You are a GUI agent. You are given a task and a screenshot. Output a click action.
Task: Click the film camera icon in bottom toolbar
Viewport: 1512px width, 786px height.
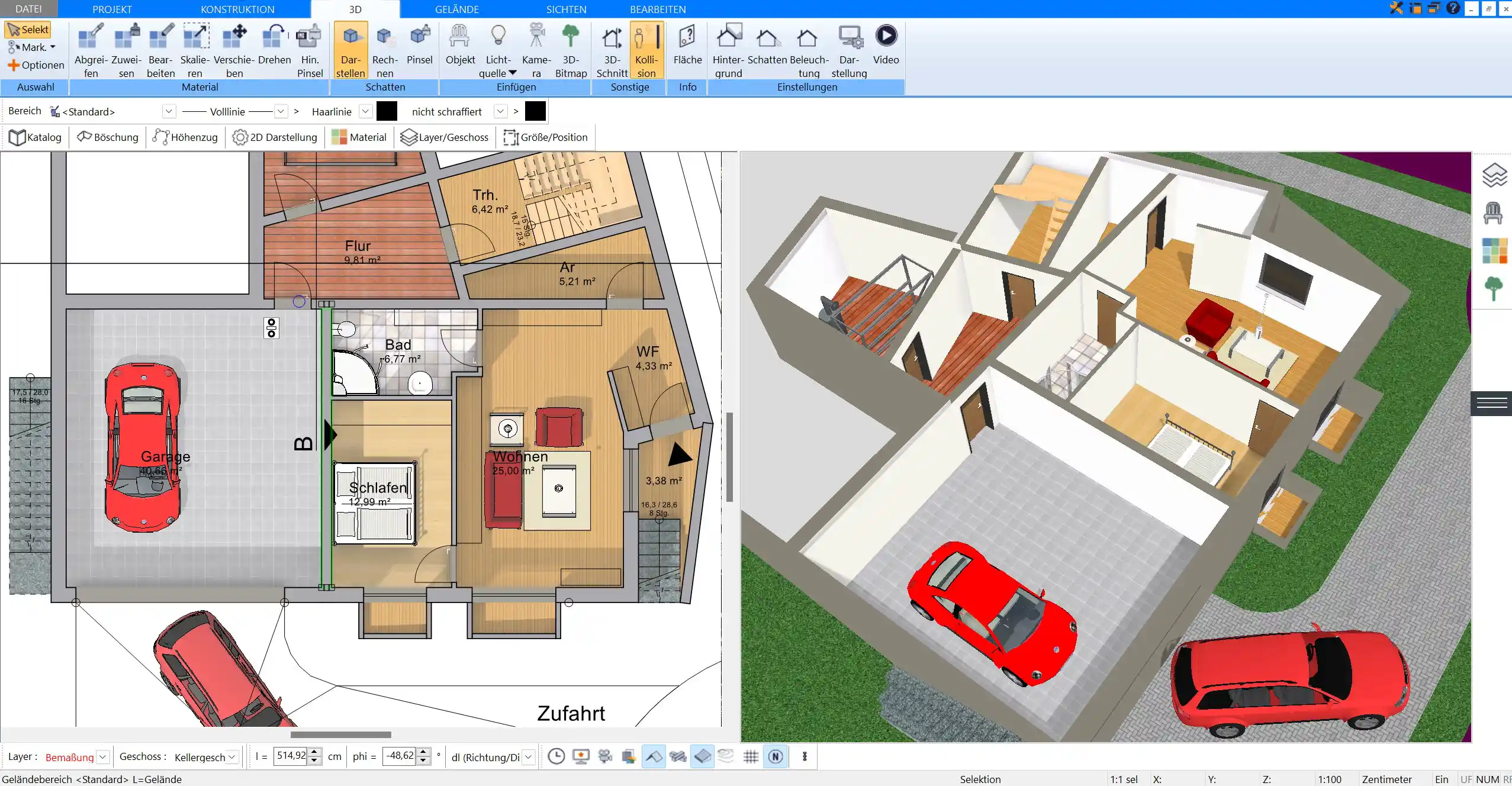point(605,756)
